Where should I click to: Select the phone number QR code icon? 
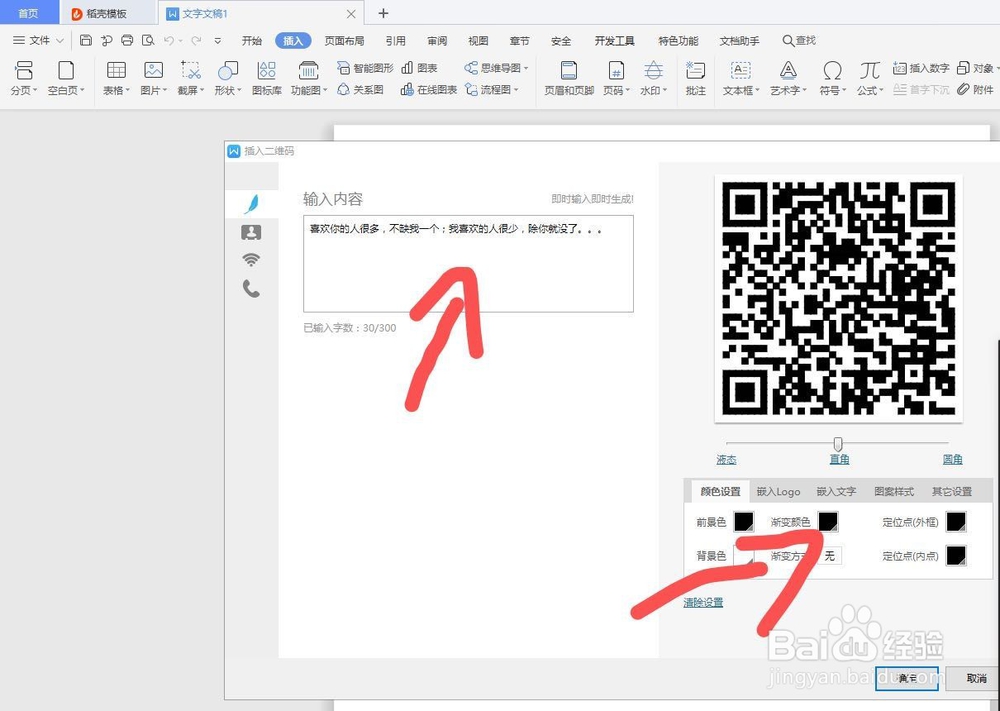click(x=251, y=289)
